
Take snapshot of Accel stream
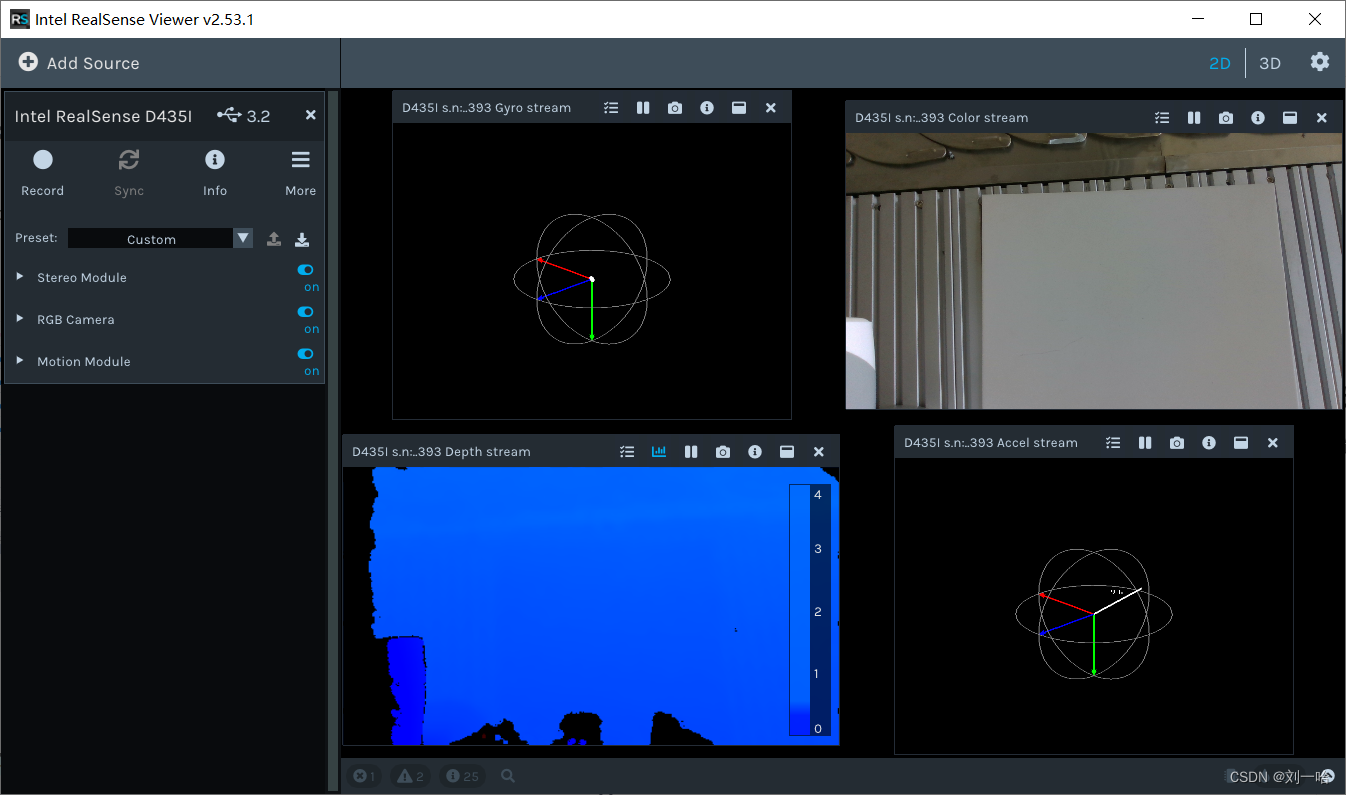(1177, 443)
